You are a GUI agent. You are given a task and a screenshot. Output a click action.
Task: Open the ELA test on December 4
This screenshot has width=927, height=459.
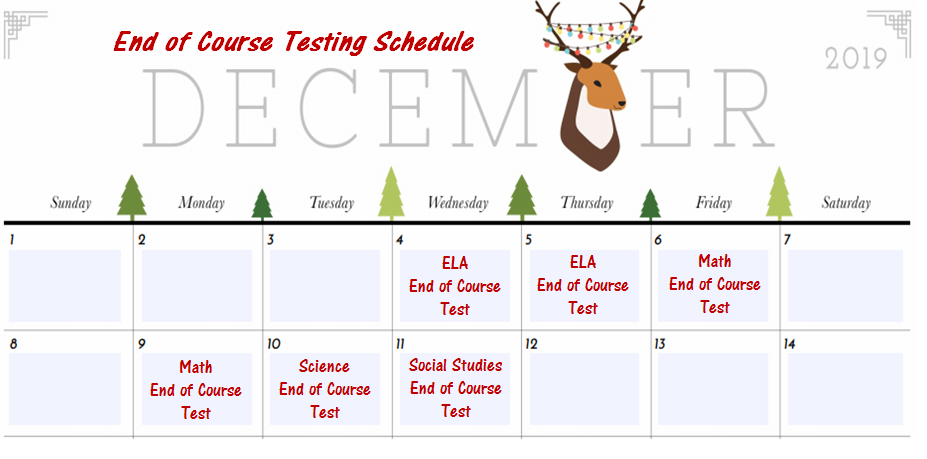coord(455,286)
